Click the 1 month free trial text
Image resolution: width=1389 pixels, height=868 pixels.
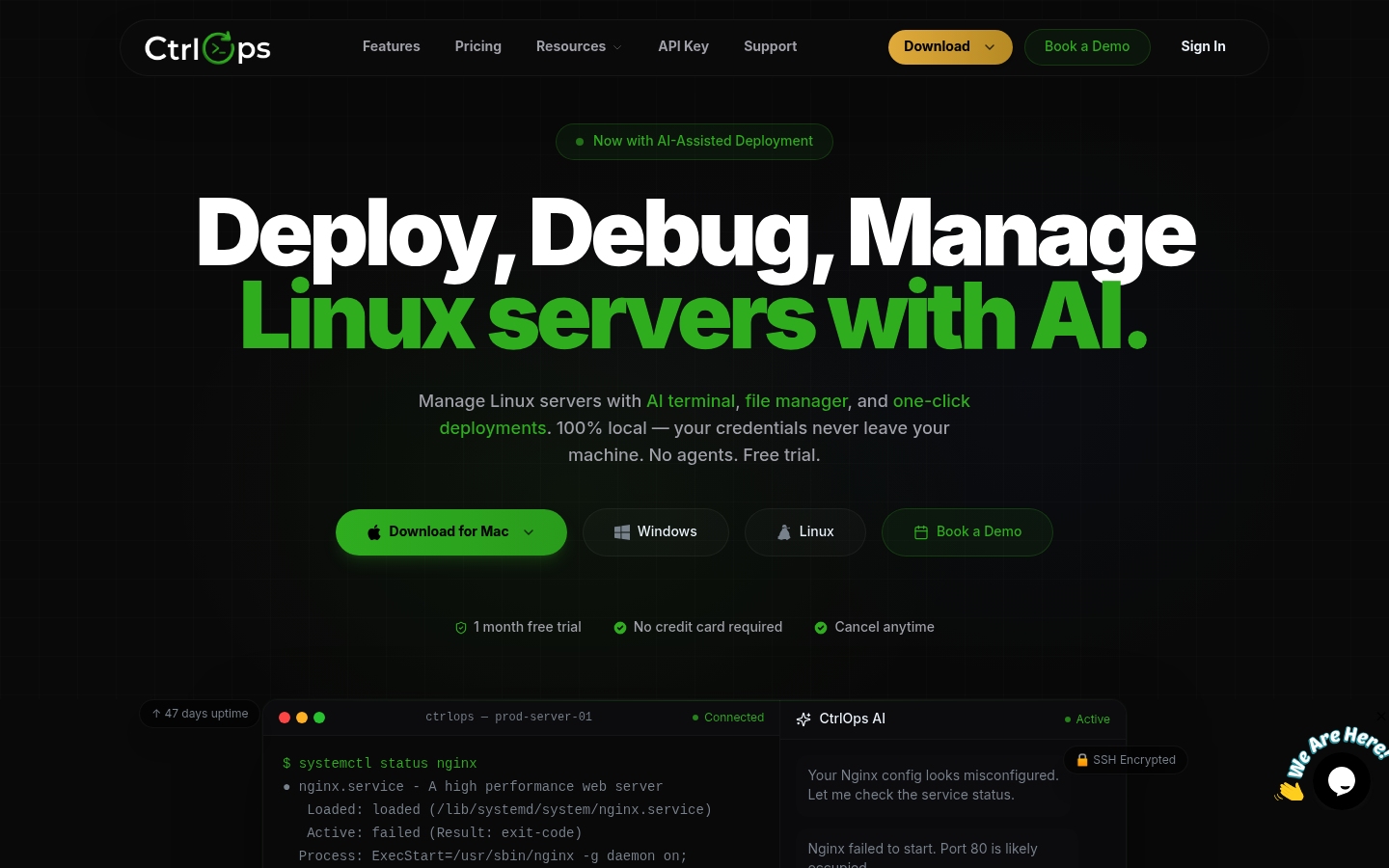click(x=528, y=627)
